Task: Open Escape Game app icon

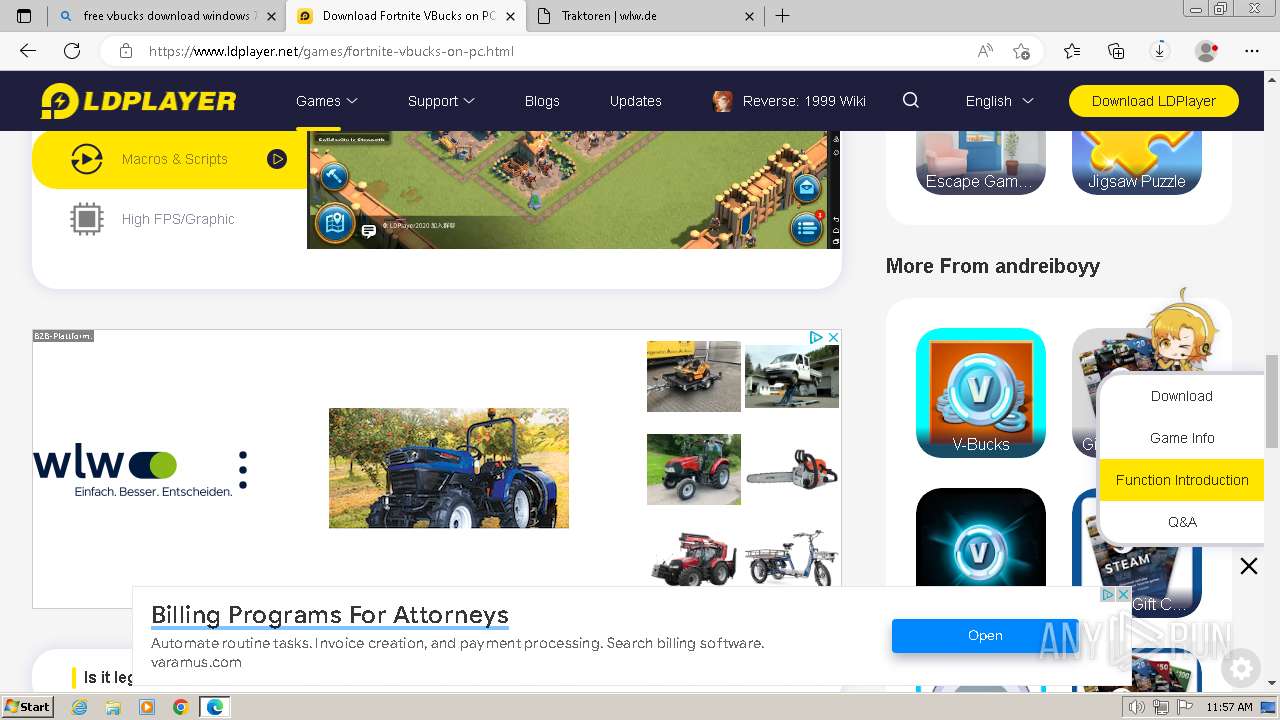Action: click(x=981, y=163)
